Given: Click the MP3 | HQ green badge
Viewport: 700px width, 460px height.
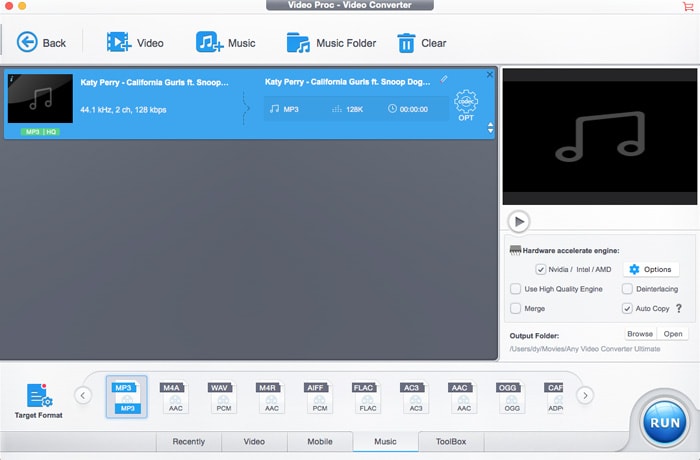Looking at the screenshot, I should pos(41,132).
